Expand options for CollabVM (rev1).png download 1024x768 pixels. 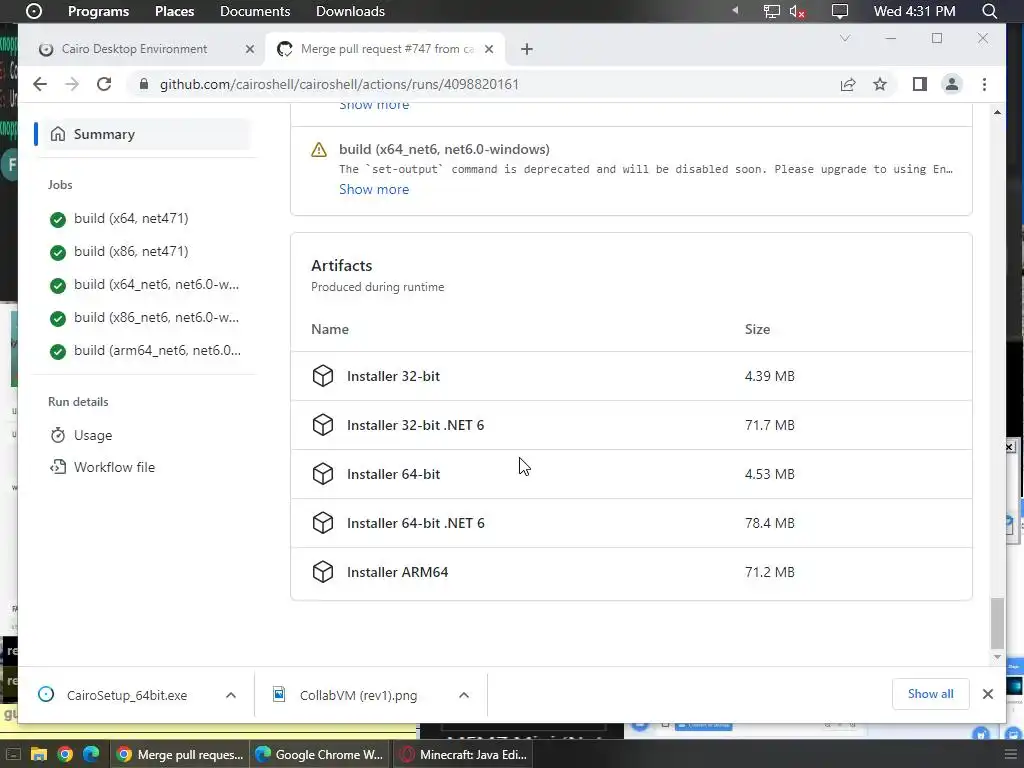click(x=464, y=696)
